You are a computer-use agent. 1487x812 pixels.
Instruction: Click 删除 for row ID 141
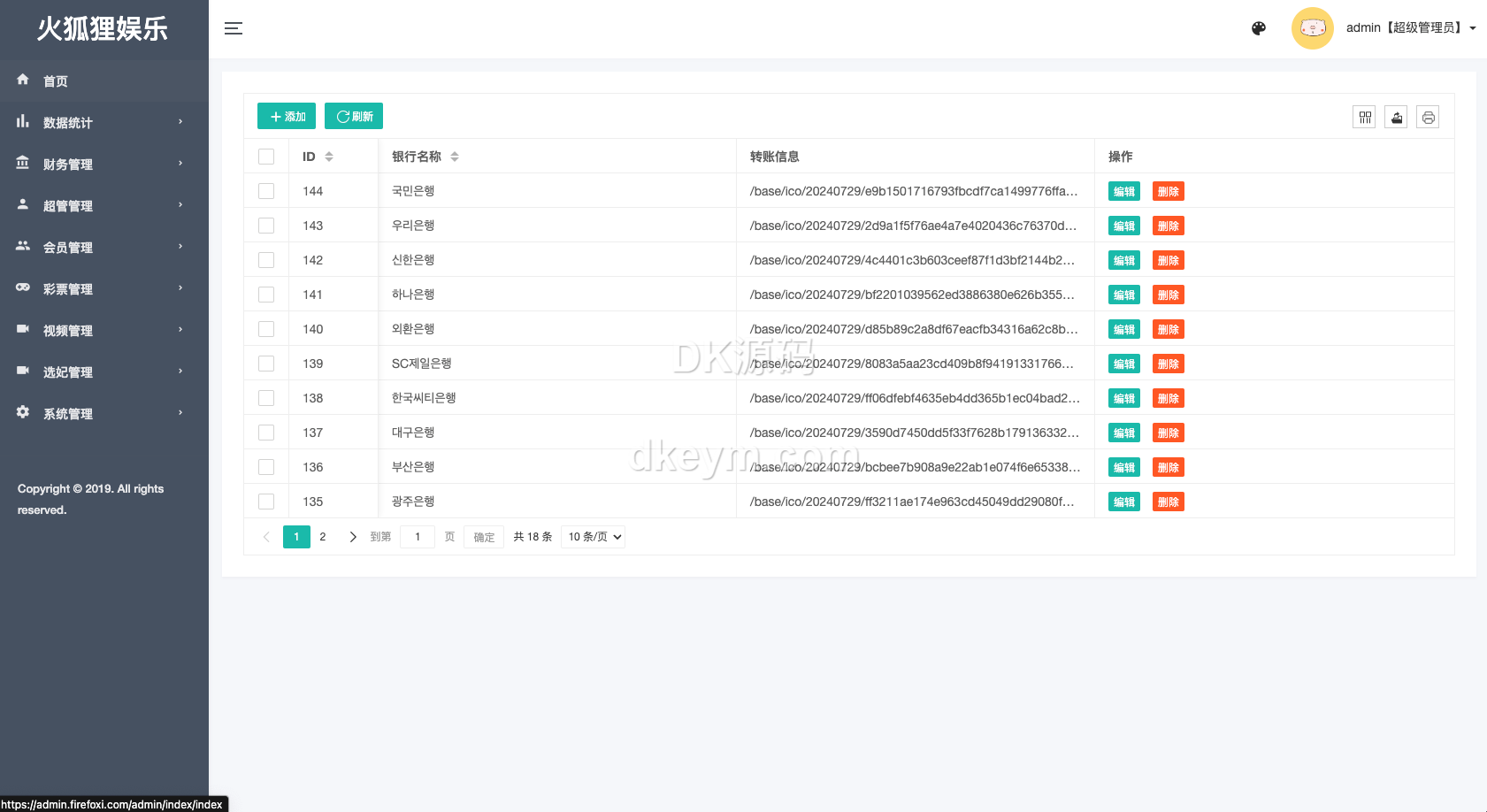(1168, 295)
